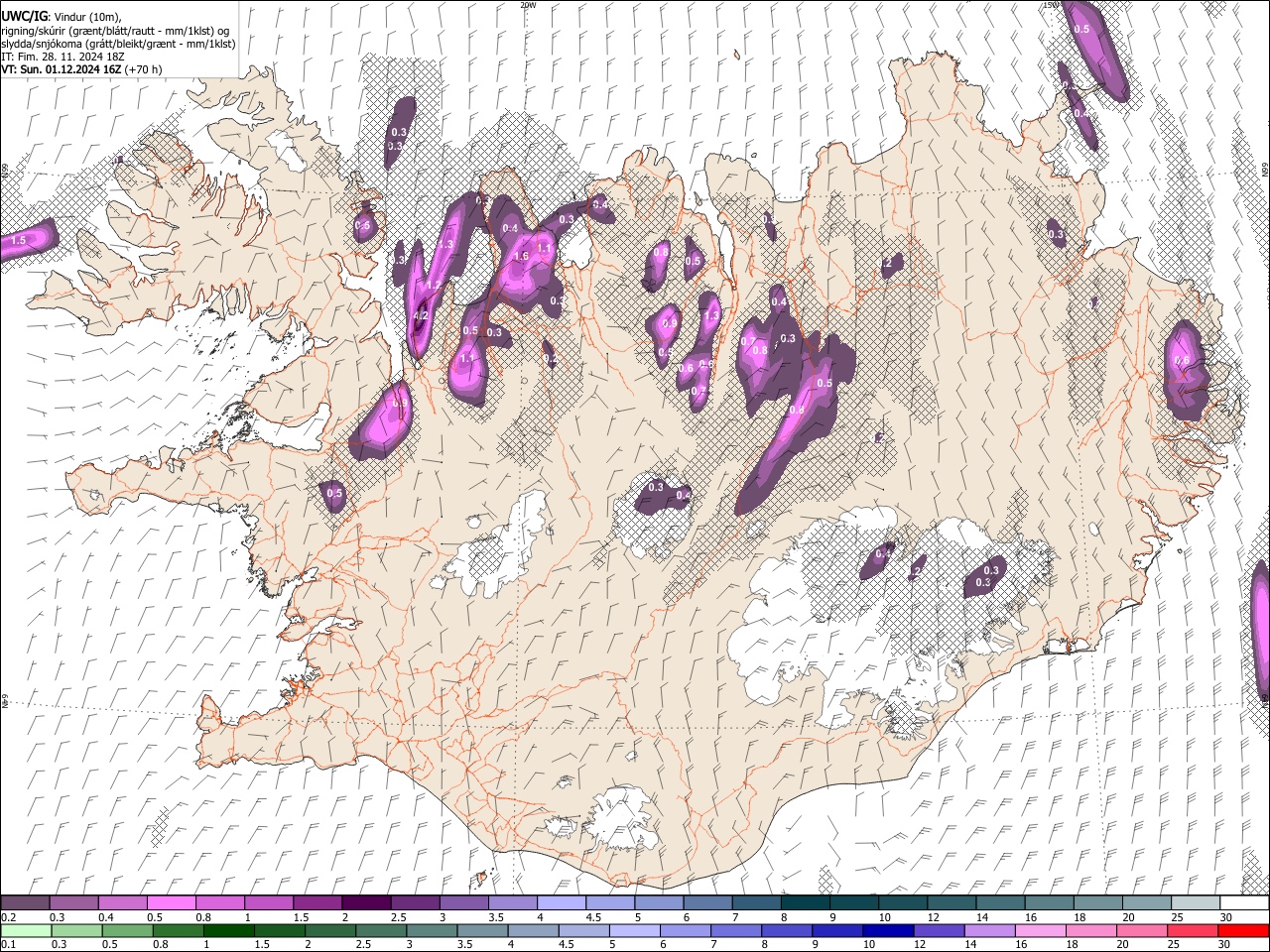Click the upper legend grey-teal swatch between 18 and 20

pyautogui.click(x=1097, y=902)
